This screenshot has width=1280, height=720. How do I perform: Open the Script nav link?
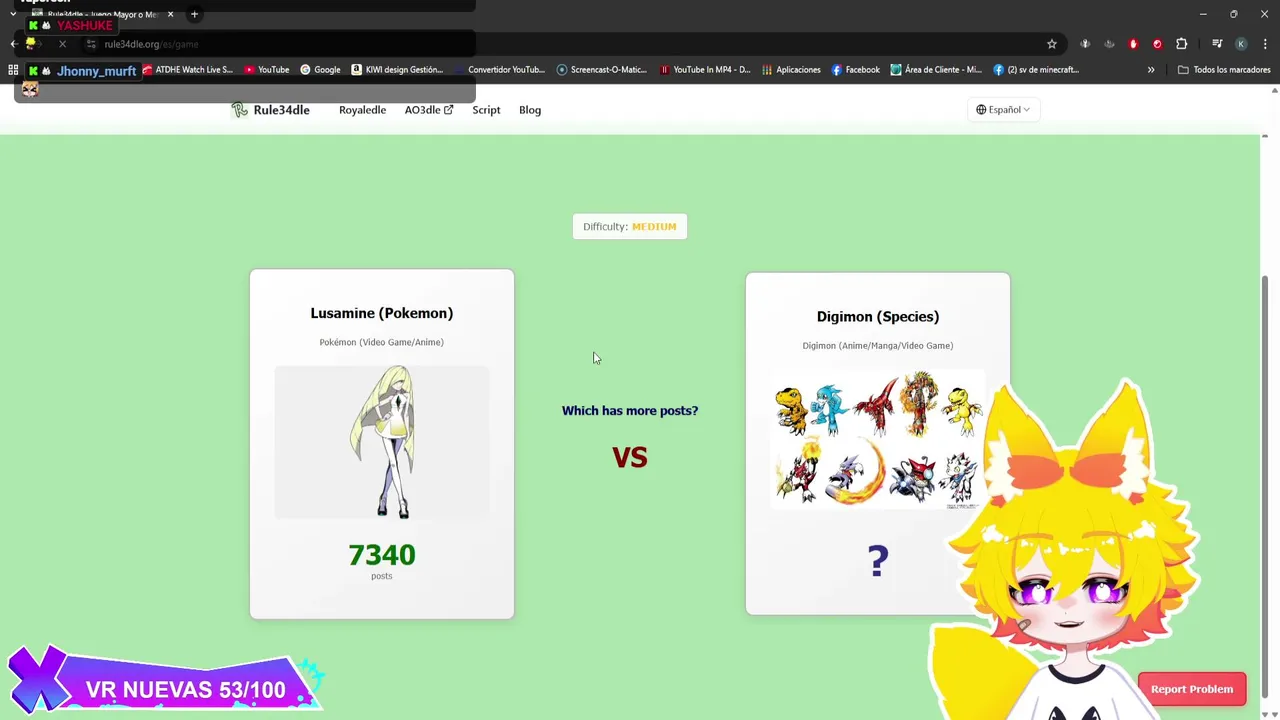click(486, 110)
